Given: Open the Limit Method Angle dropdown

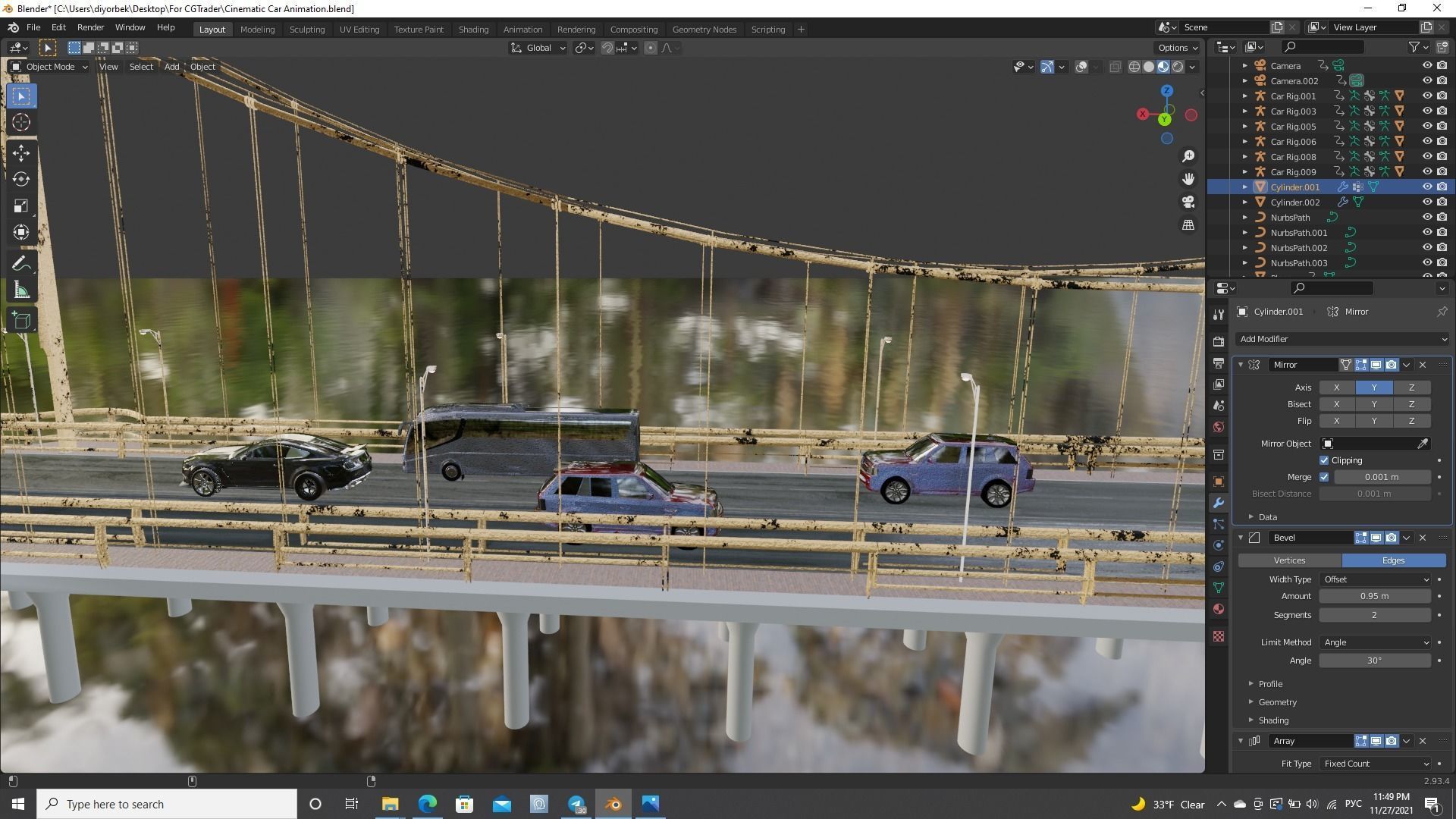Looking at the screenshot, I should click(1375, 642).
